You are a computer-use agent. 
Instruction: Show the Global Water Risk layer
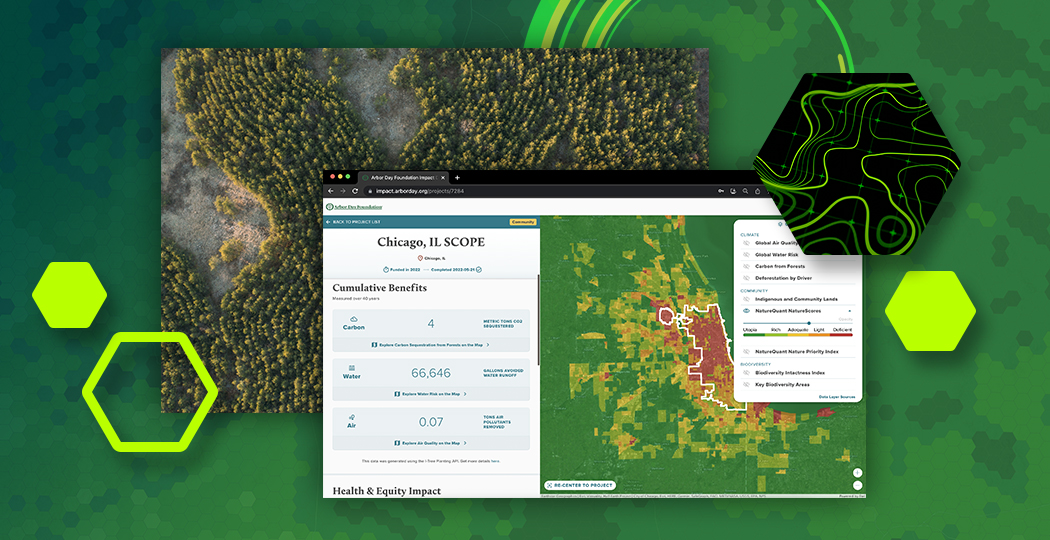click(x=746, y=255)
